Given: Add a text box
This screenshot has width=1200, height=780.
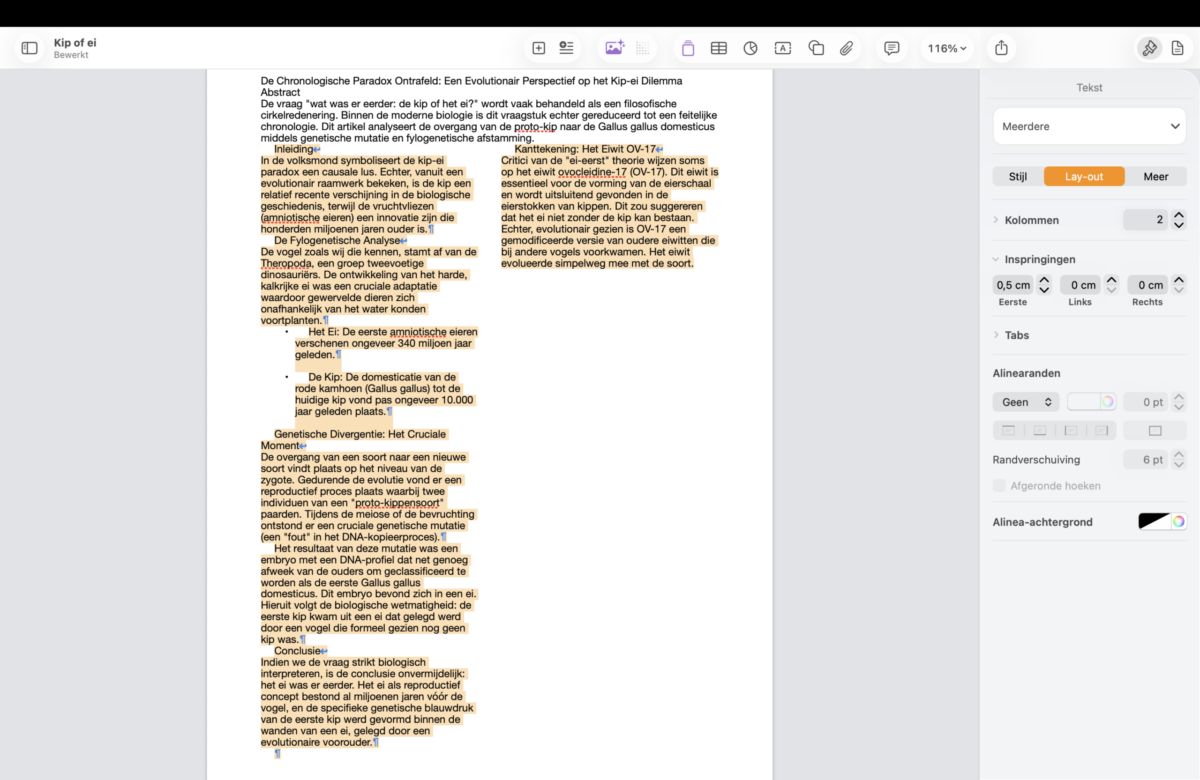Looking at the screenshot, I should [783, 48].
